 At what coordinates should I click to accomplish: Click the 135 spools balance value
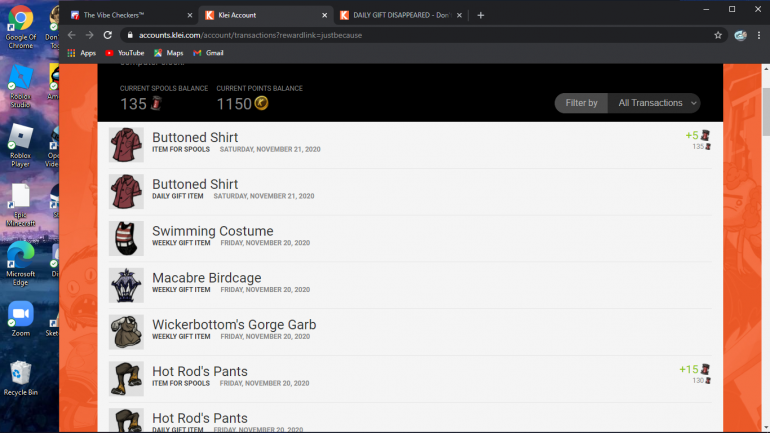tap(134, 104)
